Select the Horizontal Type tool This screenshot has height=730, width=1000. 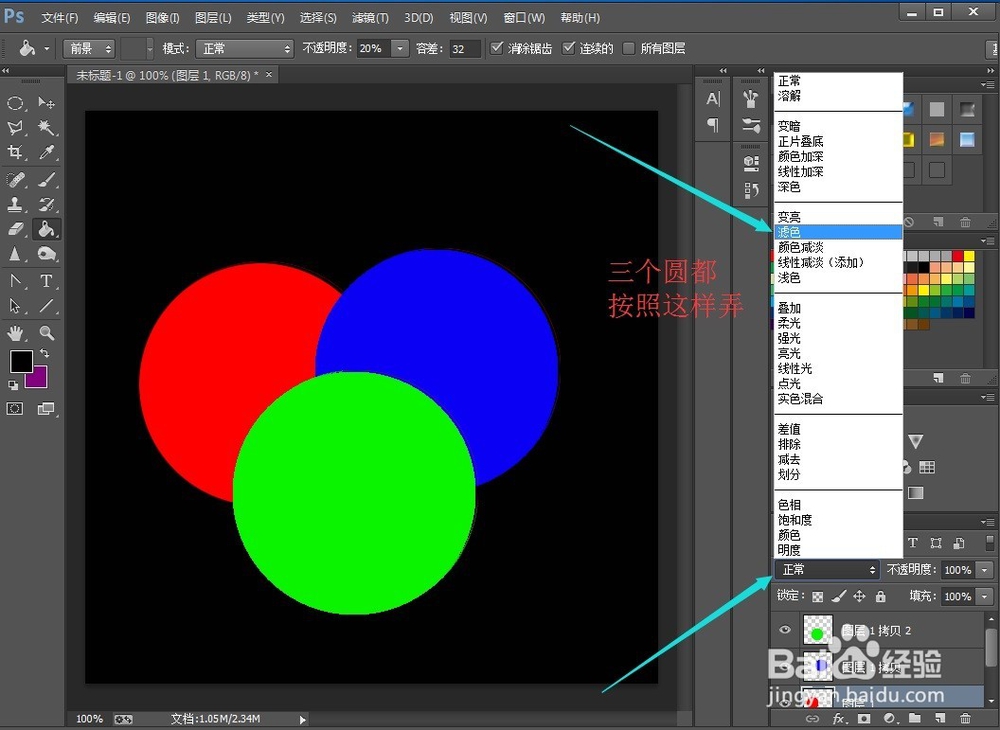pyautogui.click(x=46, y=281)
